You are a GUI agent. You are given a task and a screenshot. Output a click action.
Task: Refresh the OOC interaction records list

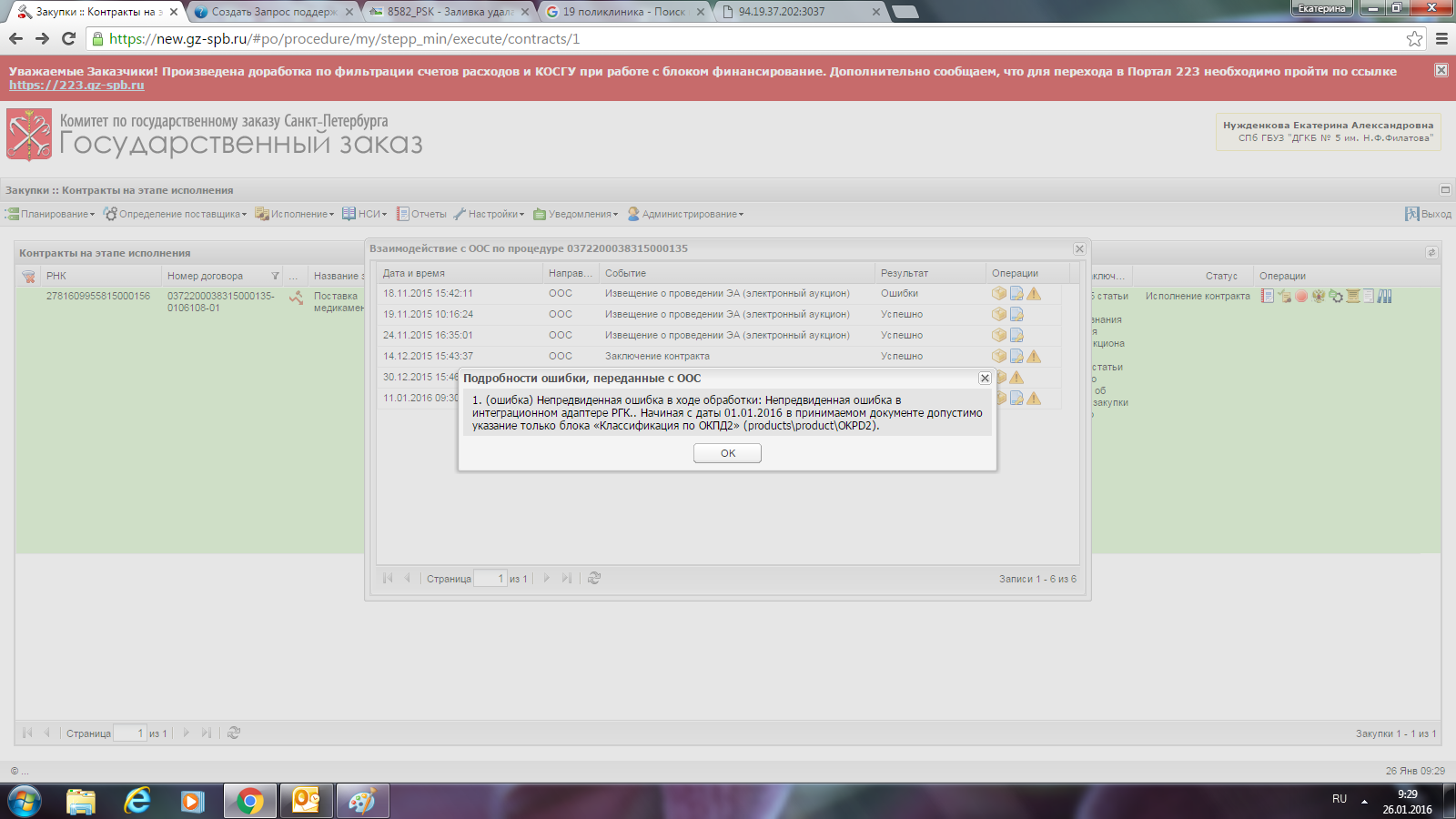pos(594,578)
